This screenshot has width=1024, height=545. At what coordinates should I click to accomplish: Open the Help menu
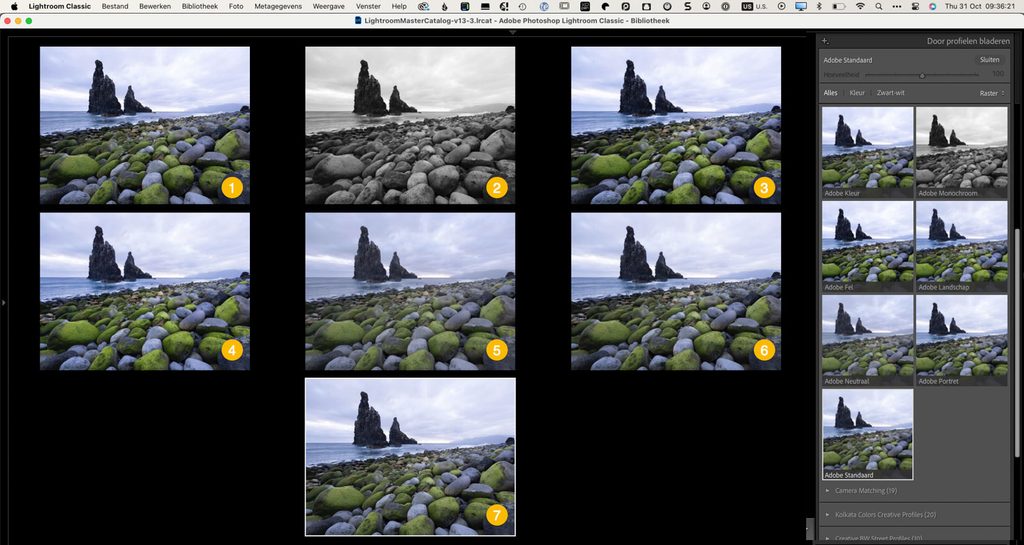coord(398,6)
